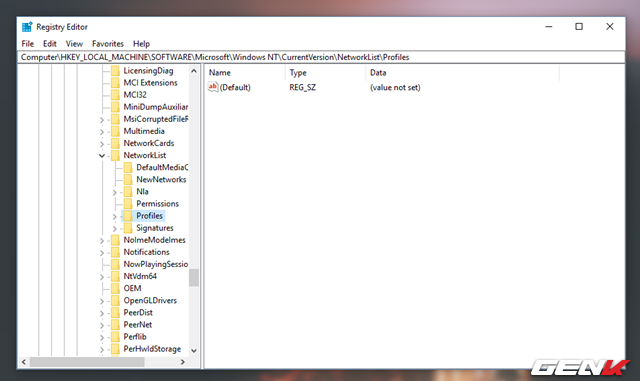Click tree horizontal scrollbar thumb
The image size is (640, 381).
(x=87, y=362)
